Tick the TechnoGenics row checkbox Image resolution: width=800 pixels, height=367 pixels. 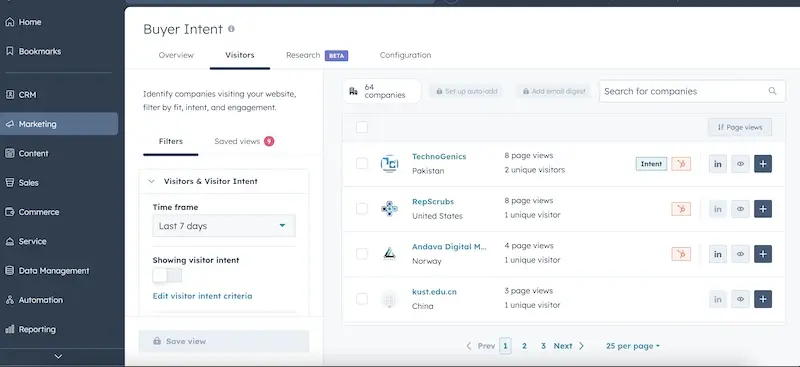coord(362,163)
